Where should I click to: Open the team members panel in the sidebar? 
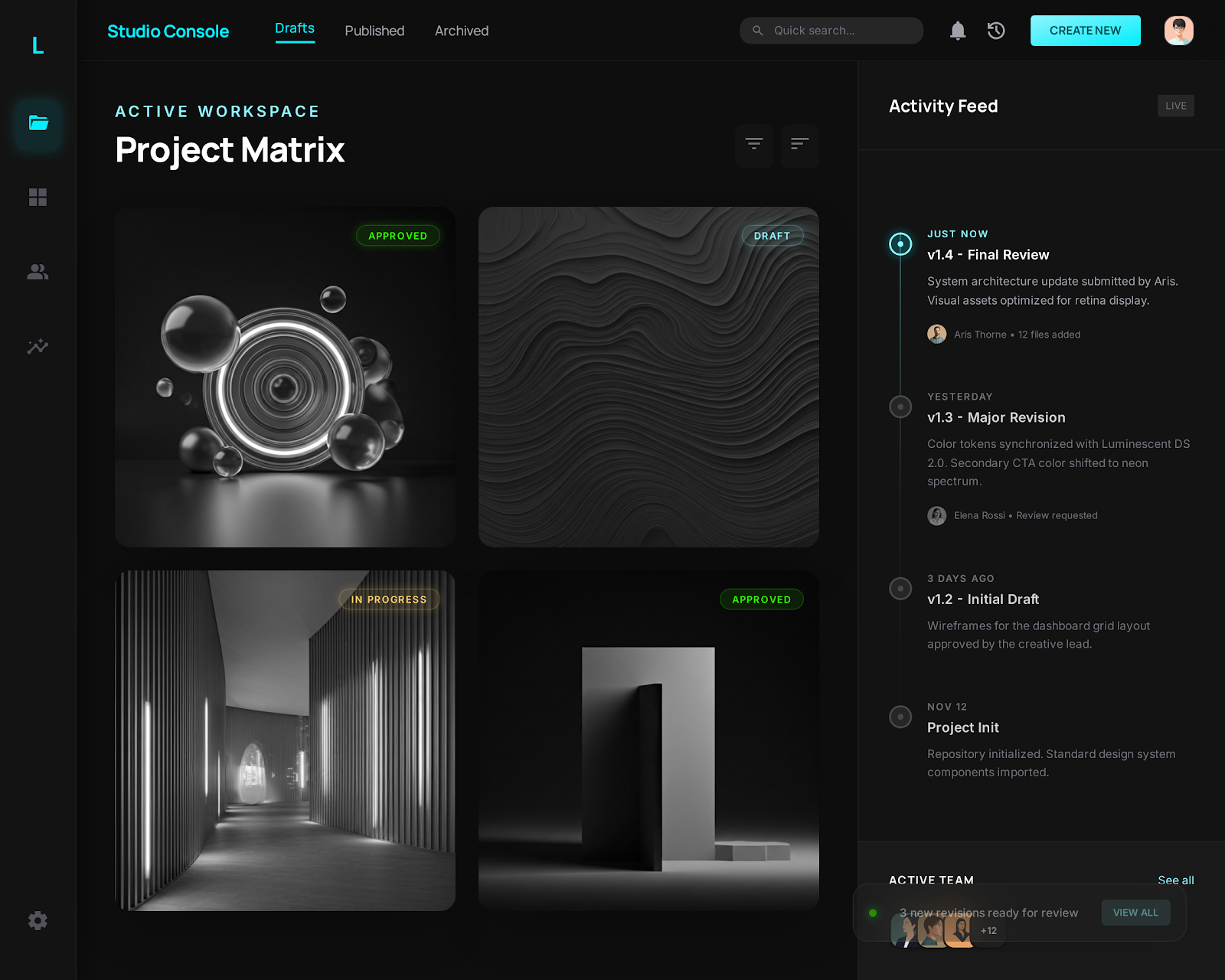click(x=38, y=272)
